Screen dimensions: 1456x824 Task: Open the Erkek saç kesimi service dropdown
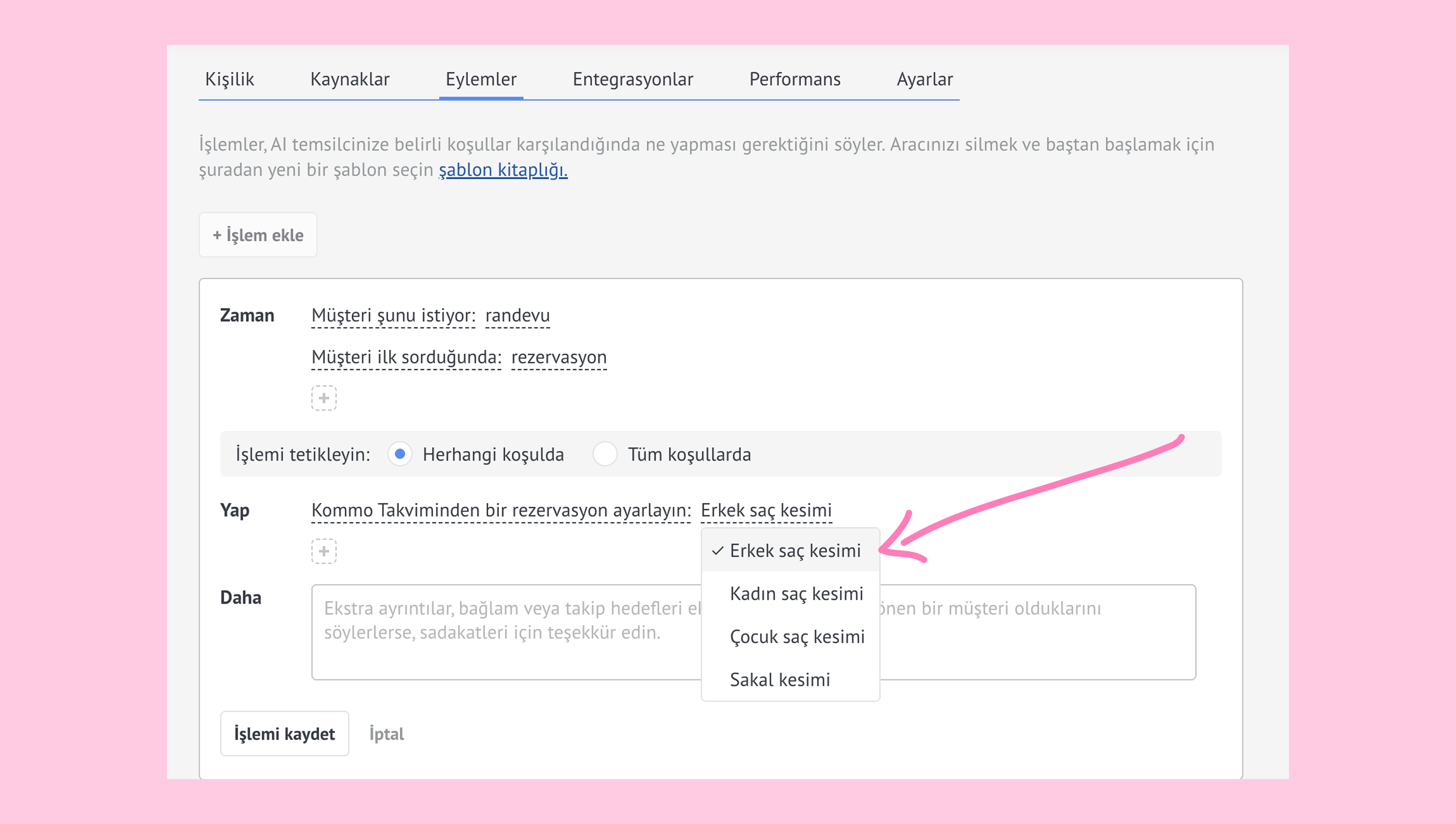click(766, 510)
